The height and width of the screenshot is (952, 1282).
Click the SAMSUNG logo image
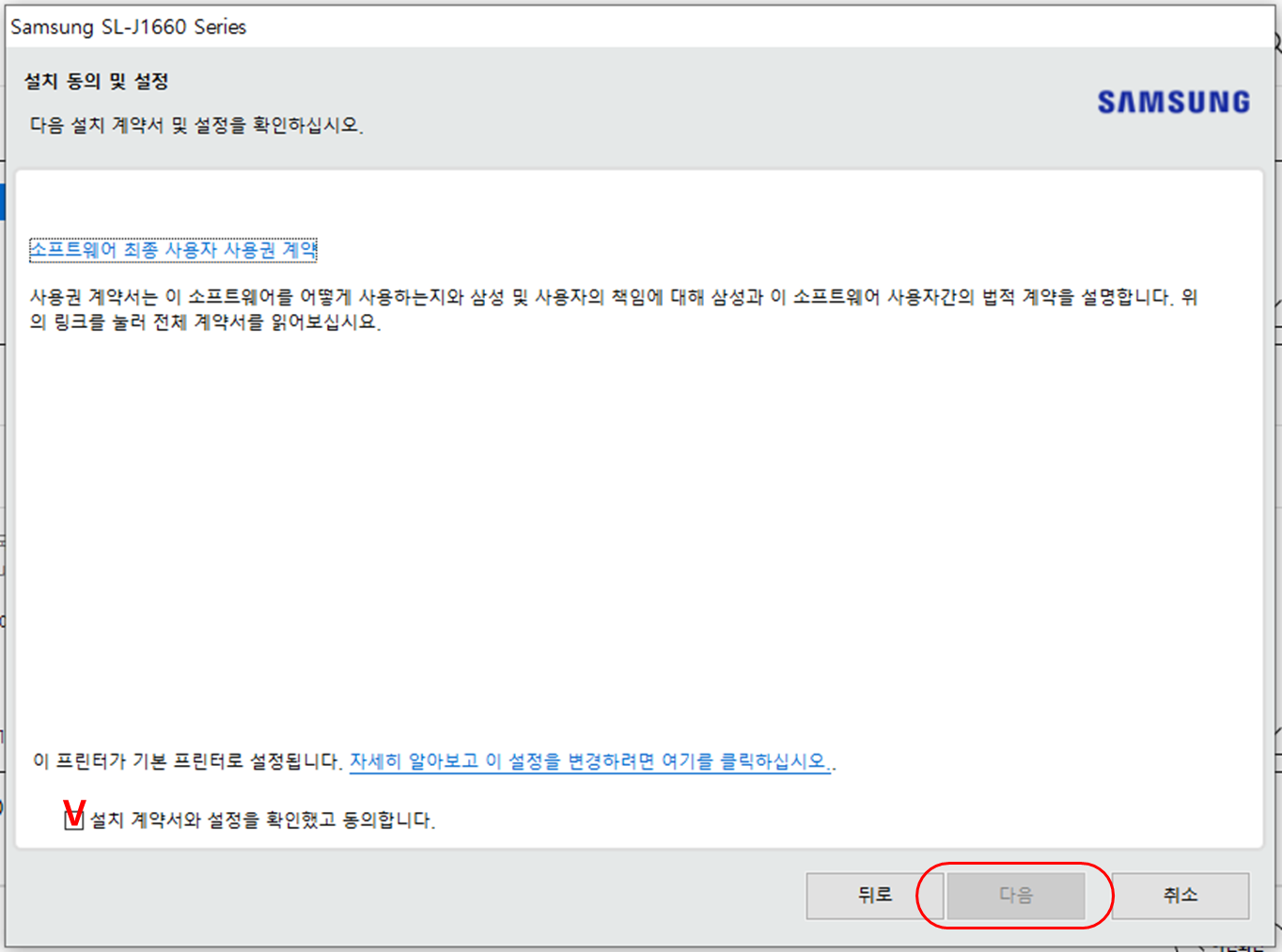1171,101
